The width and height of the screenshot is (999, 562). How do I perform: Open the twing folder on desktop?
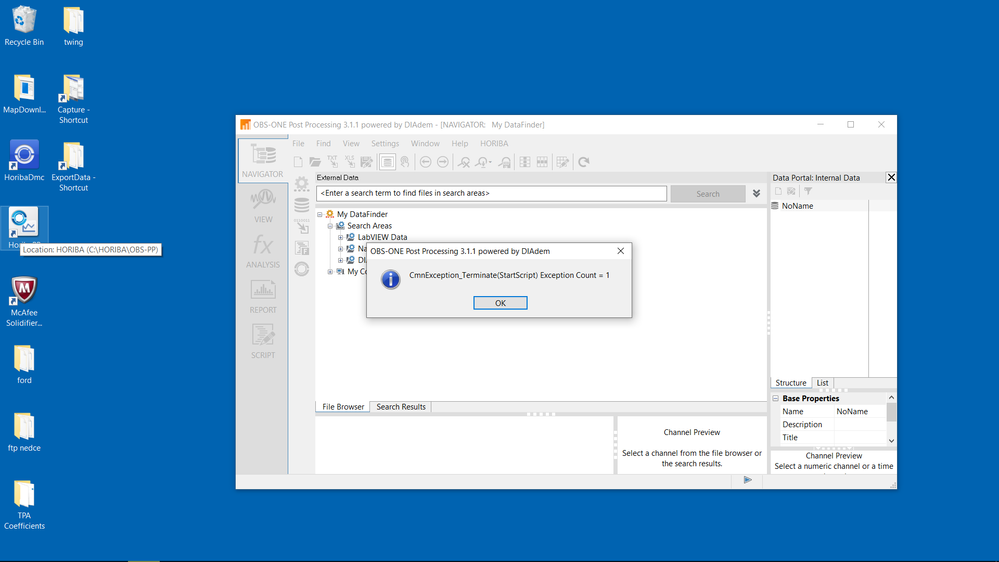click(x=73, y=26)
